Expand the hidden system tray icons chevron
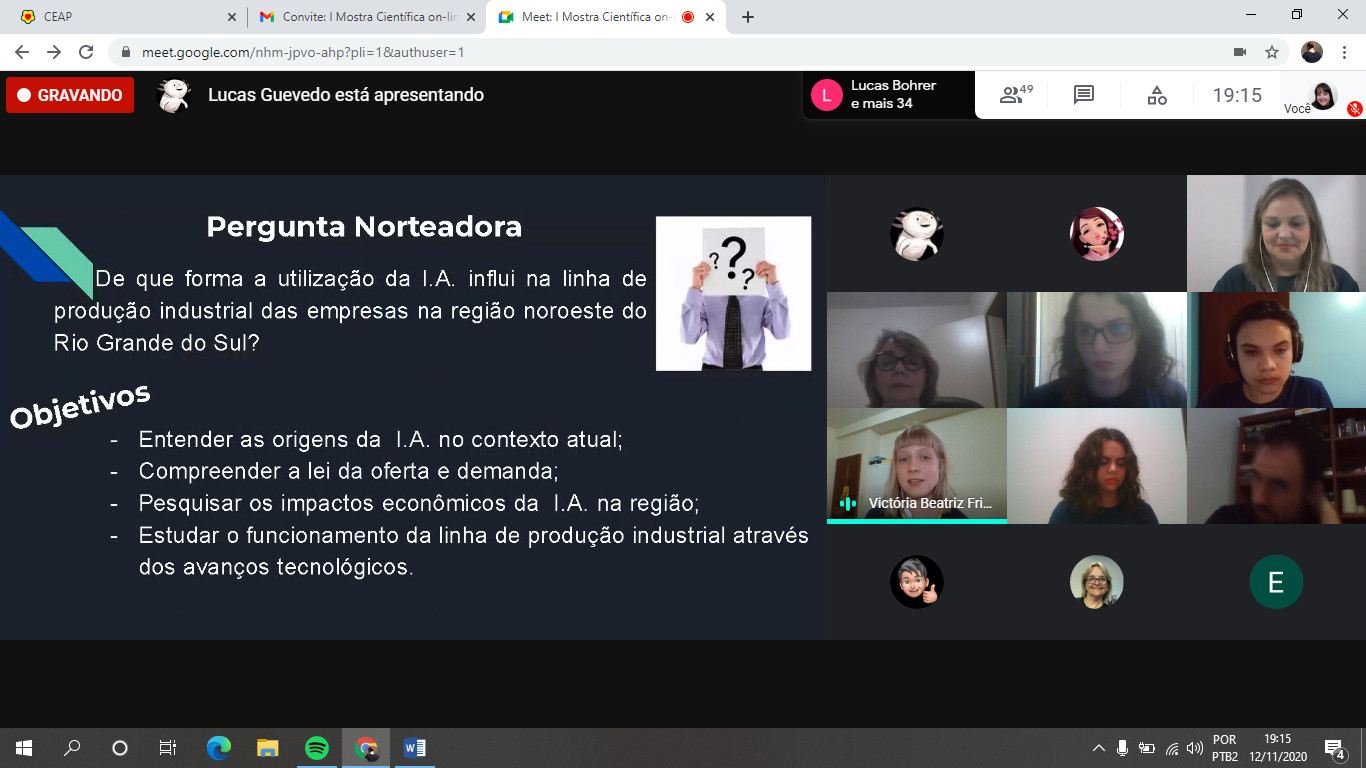 pos(1098,748)
